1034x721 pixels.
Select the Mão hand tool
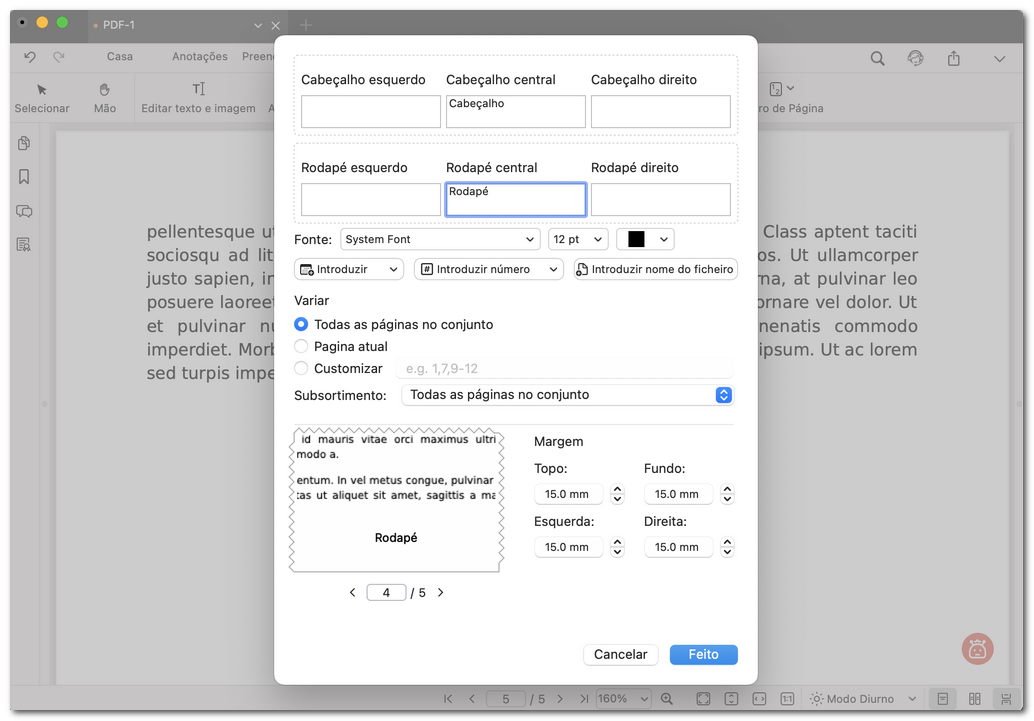click(x=105, y=97)
